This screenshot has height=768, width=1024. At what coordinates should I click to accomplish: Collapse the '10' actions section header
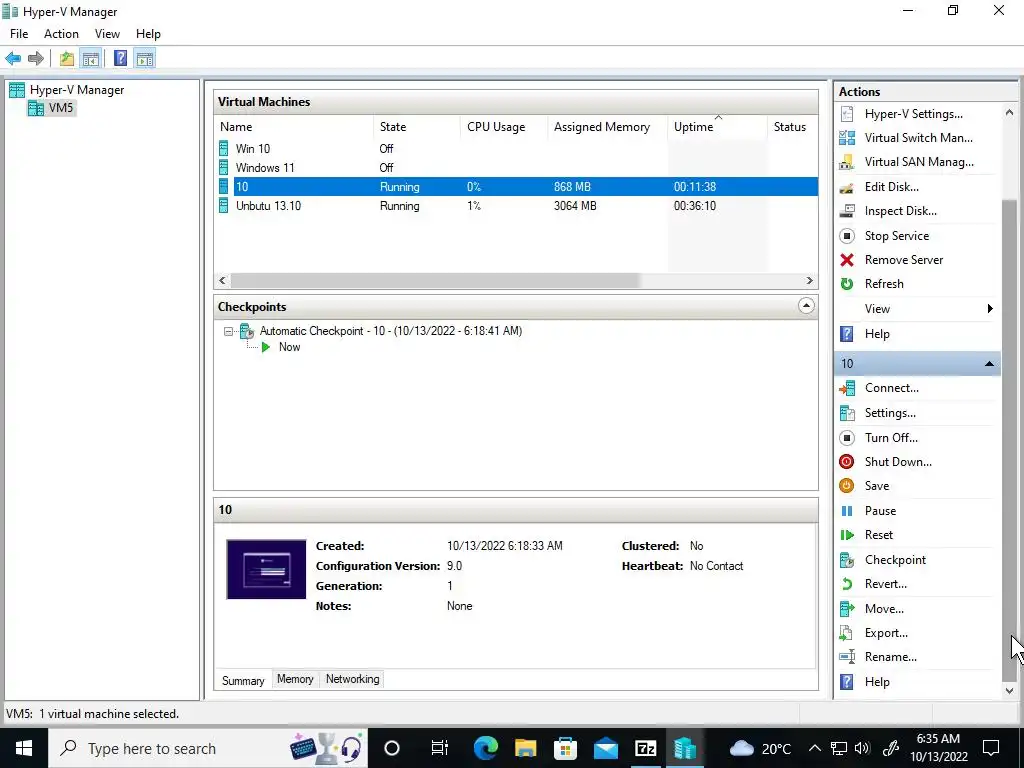(x=989, y=364)
